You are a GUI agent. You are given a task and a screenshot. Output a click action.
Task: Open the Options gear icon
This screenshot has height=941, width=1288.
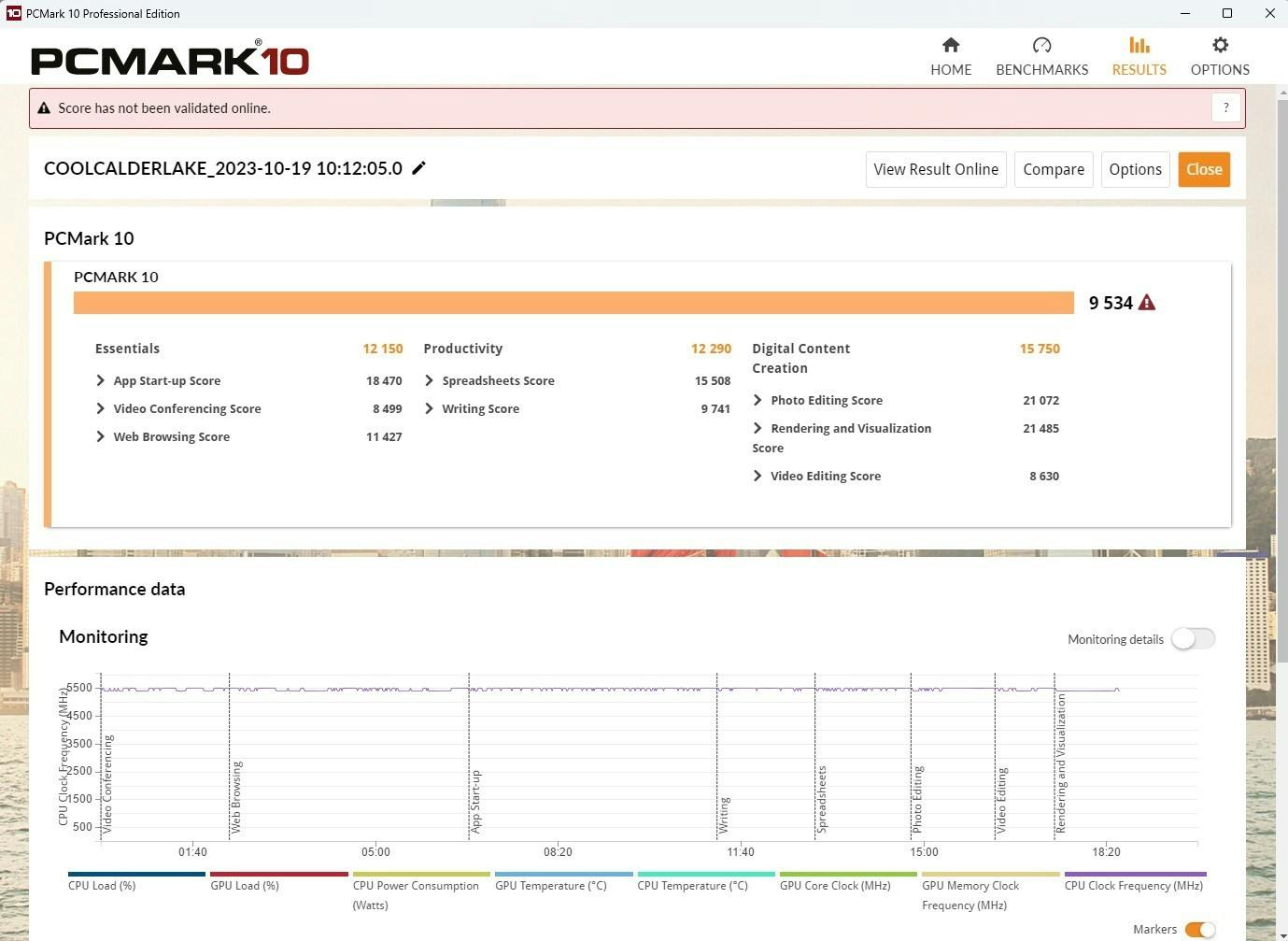click(1220, 45)
